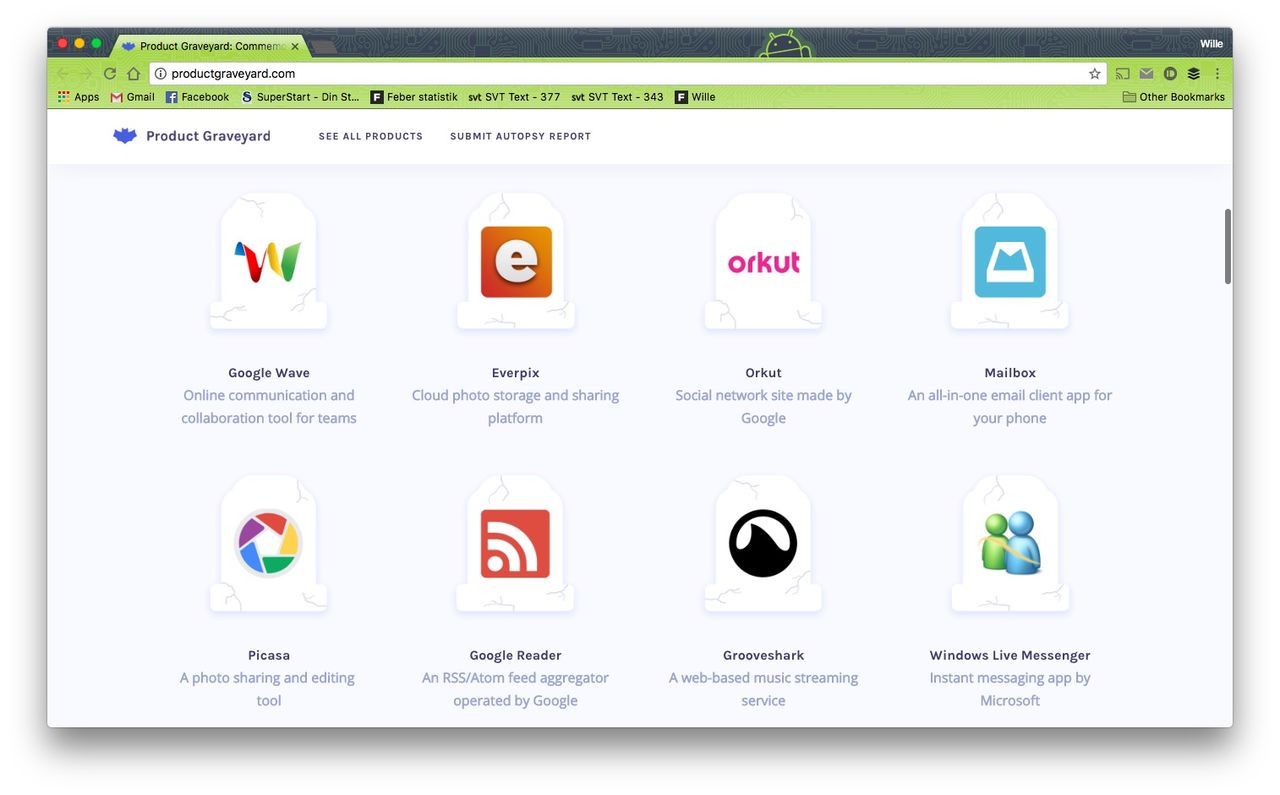The height and width of the screenshot is (795, 1280).
Task: Open Chrome three-dot menu
Action: point(1217,74)
